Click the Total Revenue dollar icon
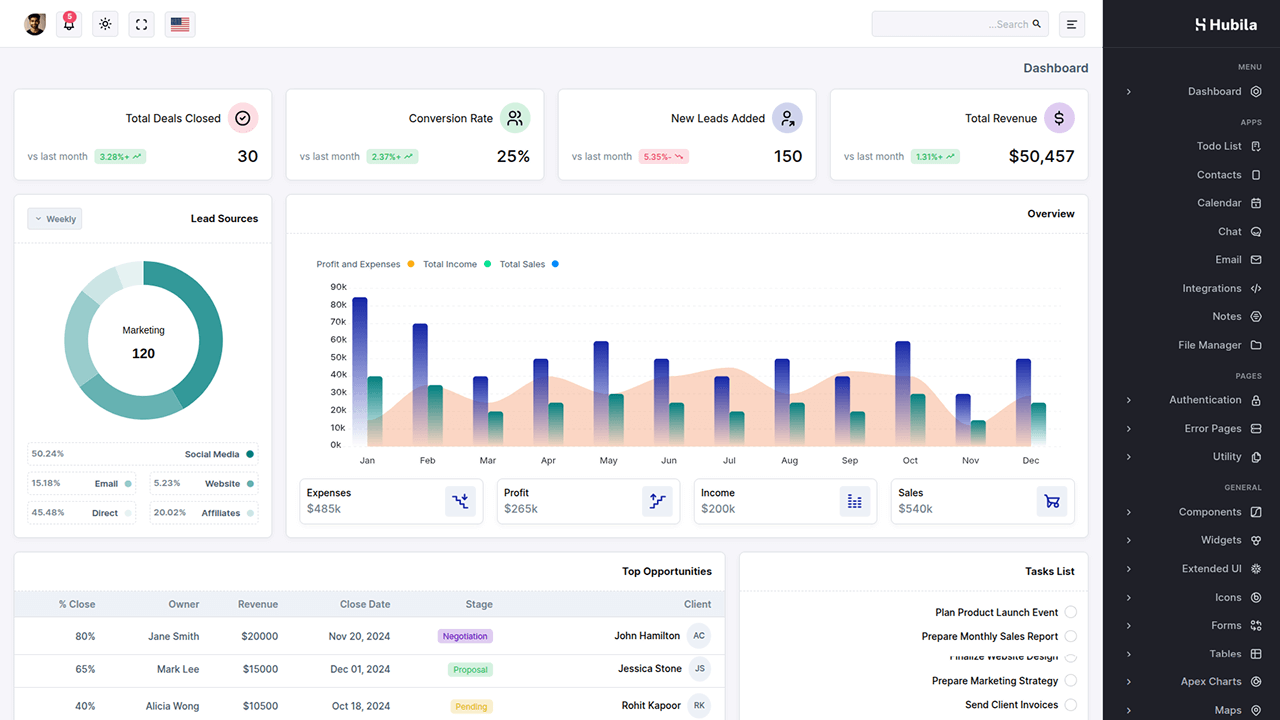 [1059, 118]
